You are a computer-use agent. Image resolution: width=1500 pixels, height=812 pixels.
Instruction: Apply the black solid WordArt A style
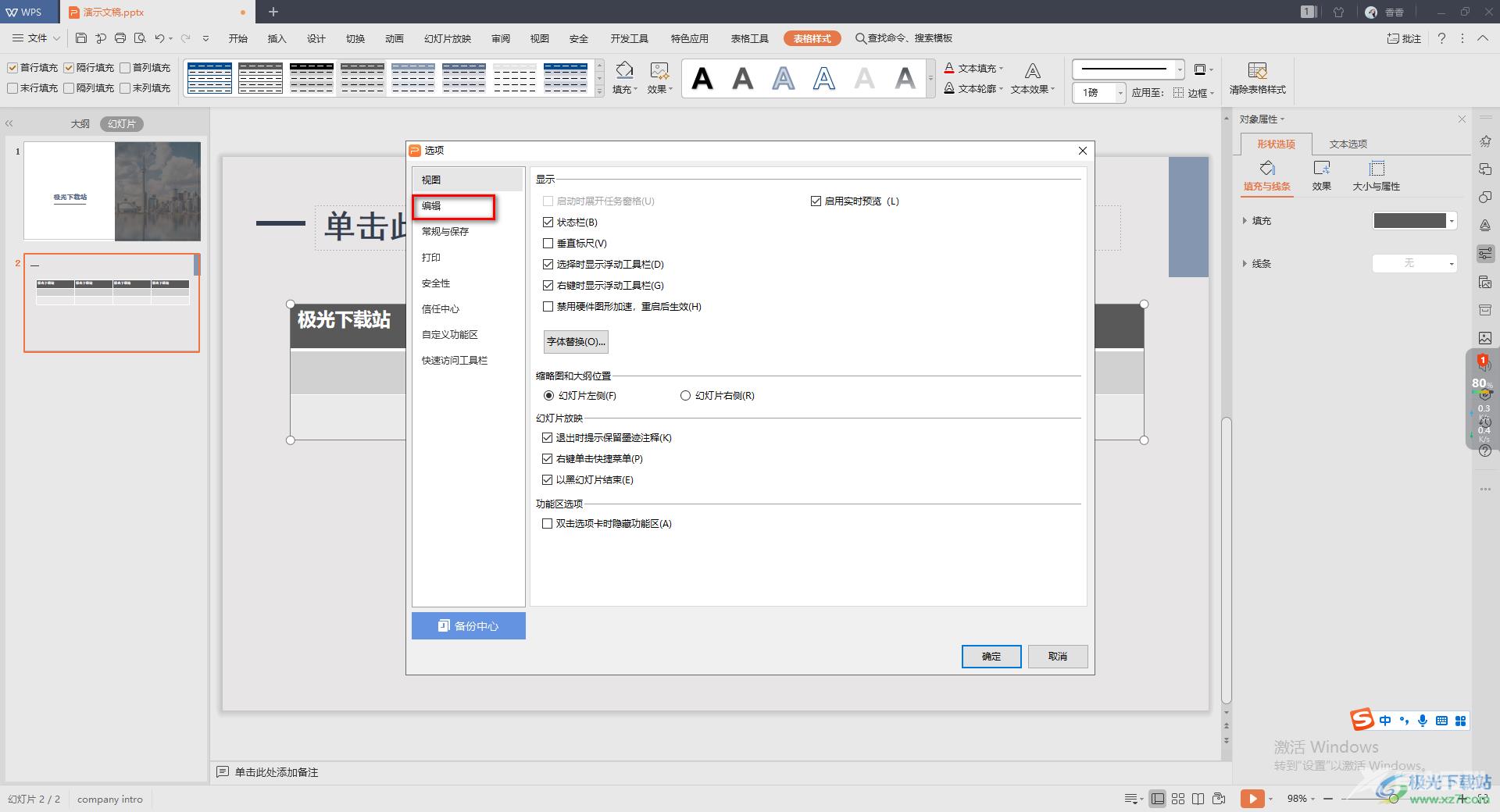[702, 78]
